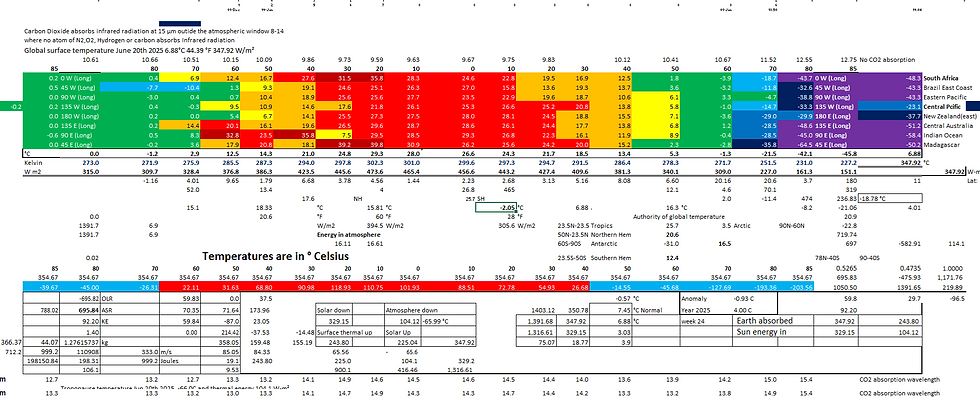This screenshot has width=980, height=398.
Task: Select the dark red 32.8 cell
Action: pos(221,135)
